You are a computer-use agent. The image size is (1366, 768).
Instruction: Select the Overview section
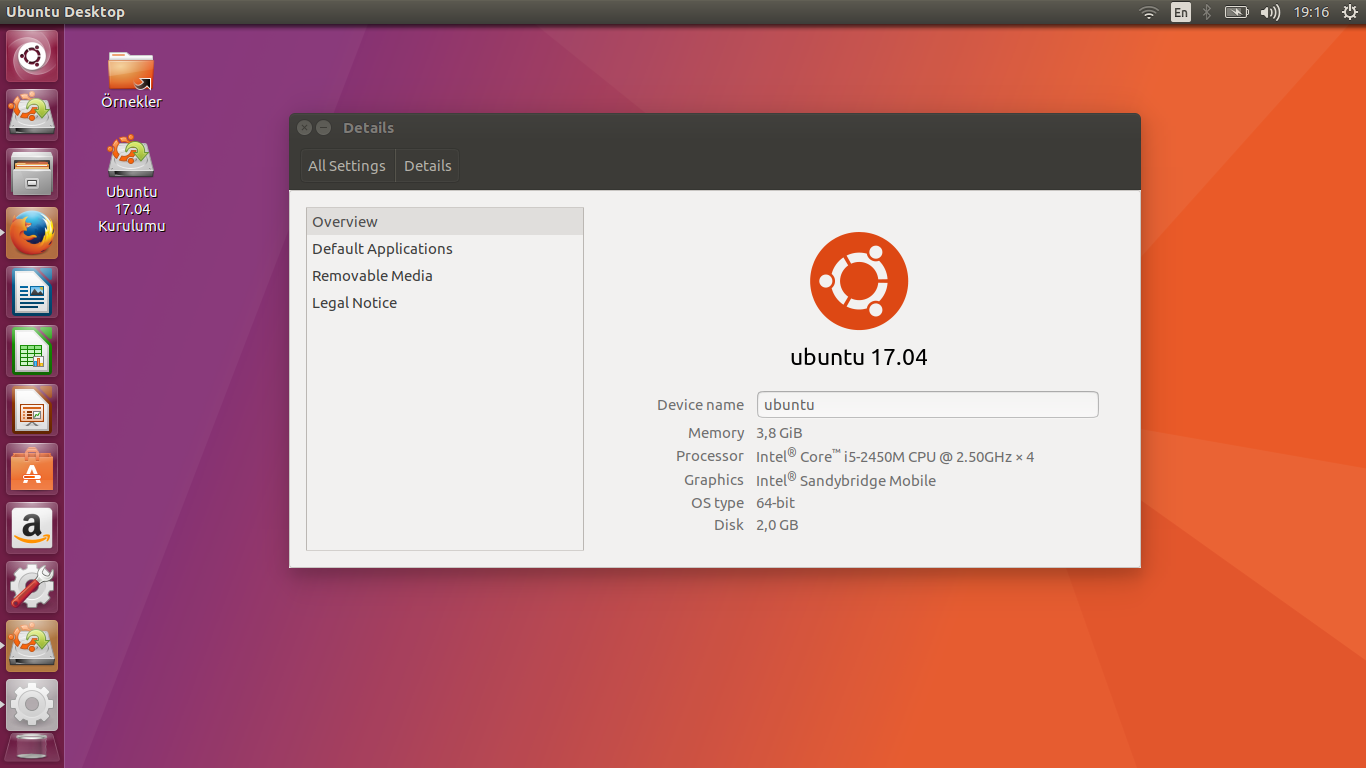[445, 222]
